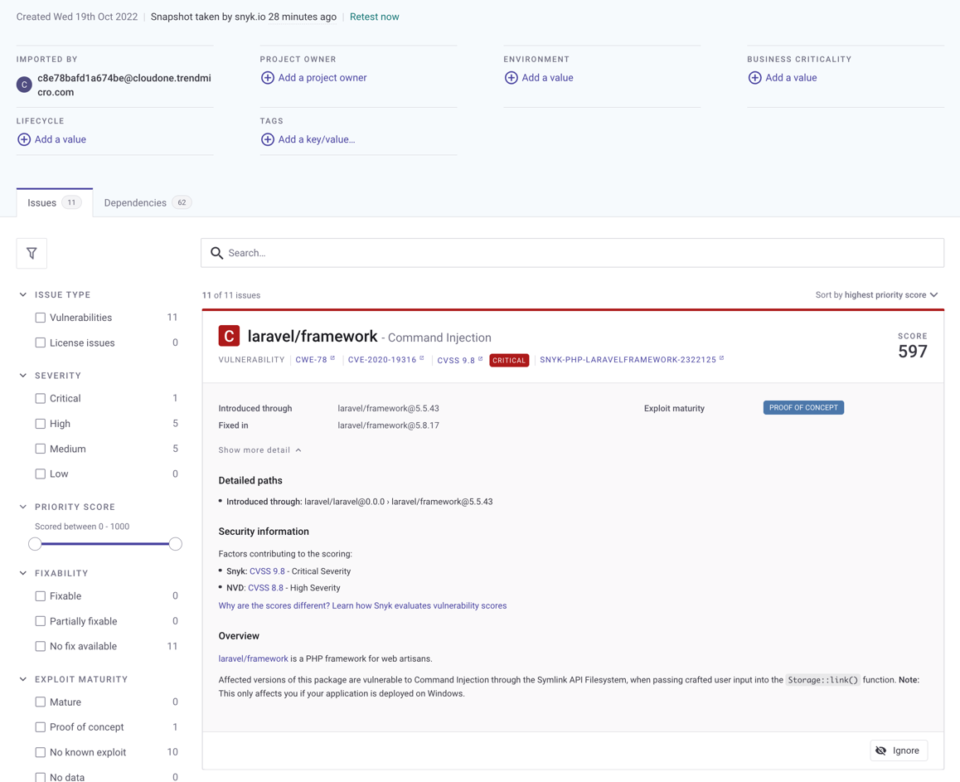Viewport: 960px width, 782px height.
Task: Open Why are the scores different link
Action: click(x=362, y=606)
